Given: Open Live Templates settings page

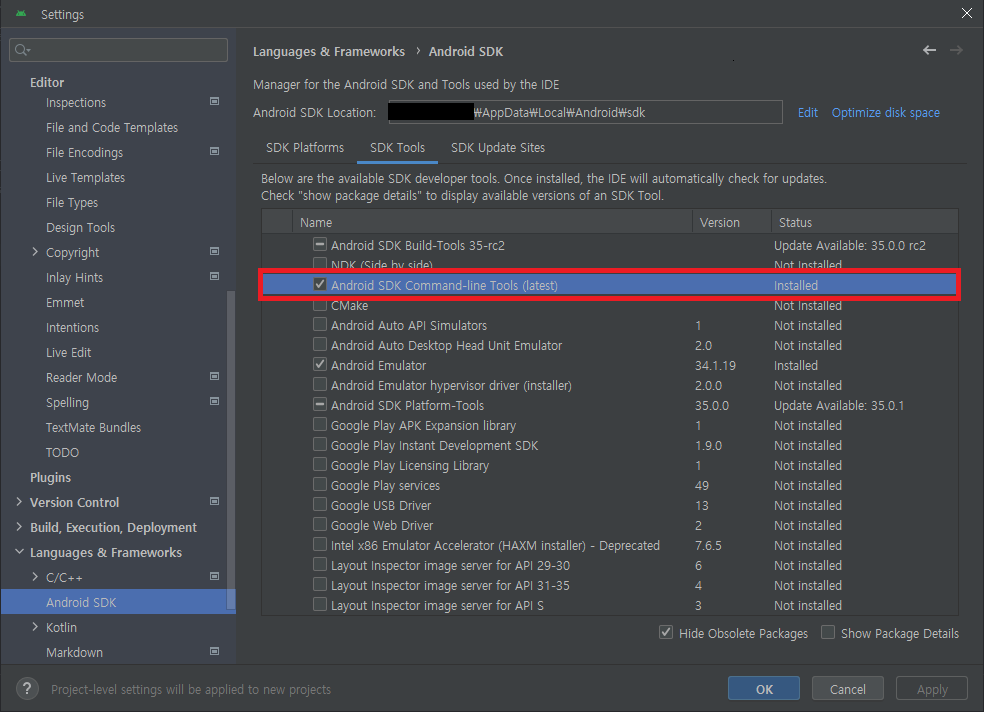Looking at the screenshot, I should pyautogui.click(x=85, y=178).
